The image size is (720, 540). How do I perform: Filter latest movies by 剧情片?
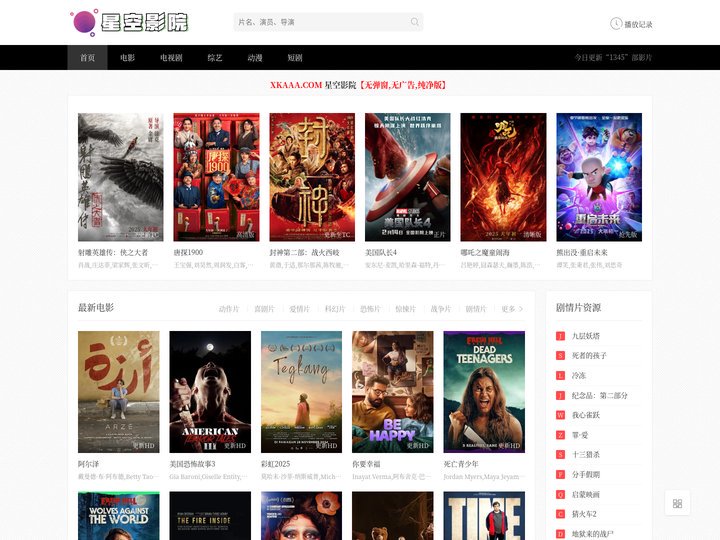(476, 309)
